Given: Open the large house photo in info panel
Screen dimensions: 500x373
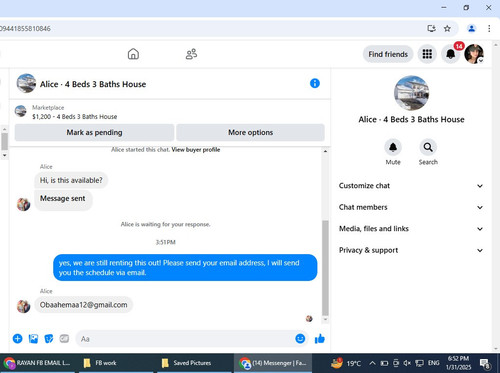Looking at the screenshot, I should pyautogui.click(x=411, y=93).
